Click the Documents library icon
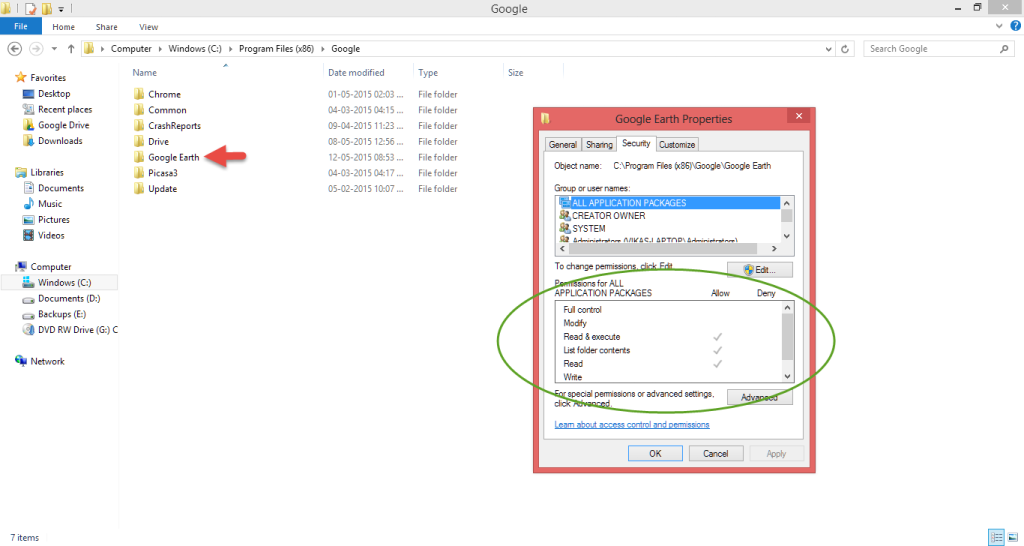 tap(28, 188)
